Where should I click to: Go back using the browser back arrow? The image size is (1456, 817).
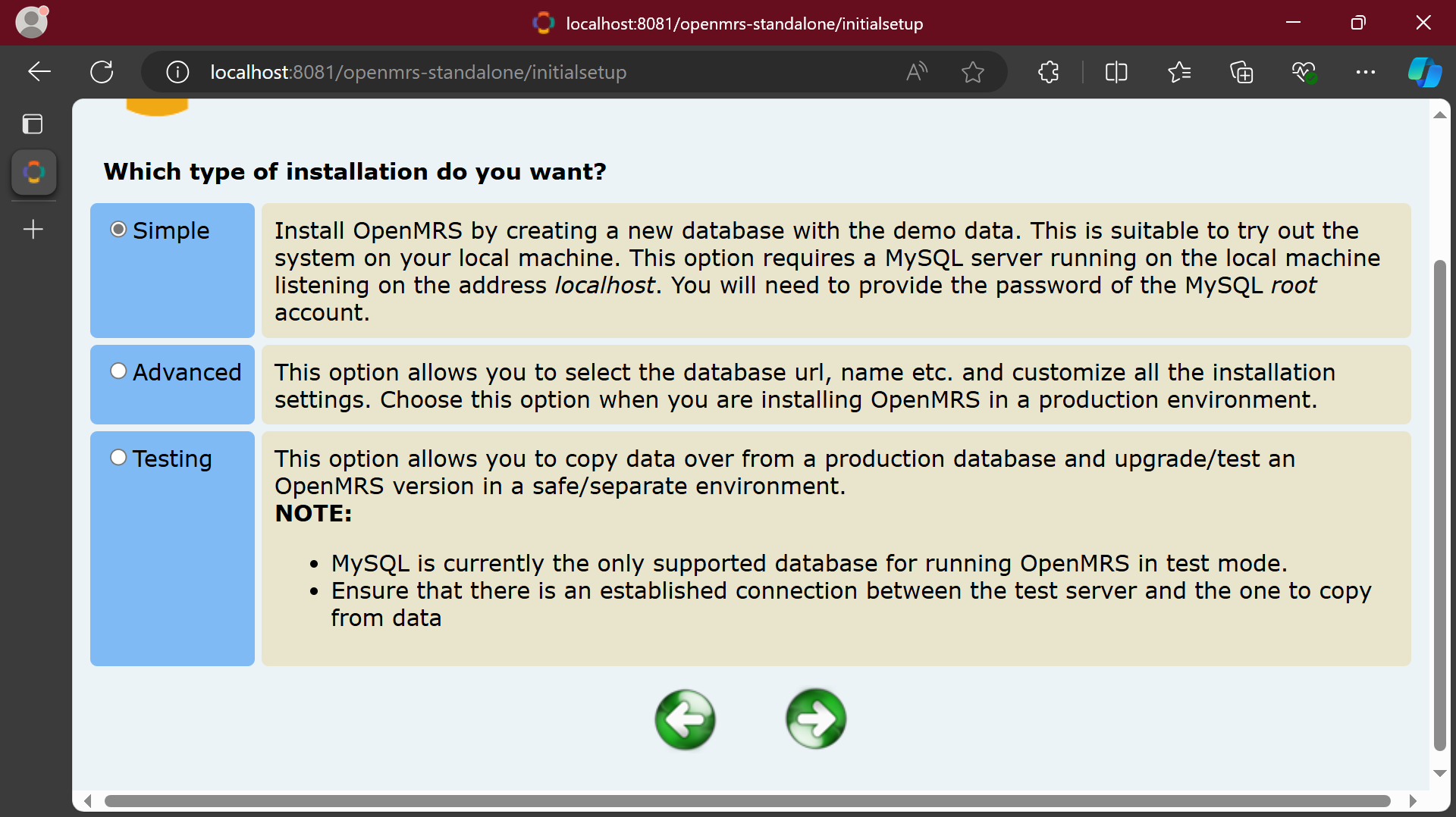pyautogui.click(x=39, y=72)
